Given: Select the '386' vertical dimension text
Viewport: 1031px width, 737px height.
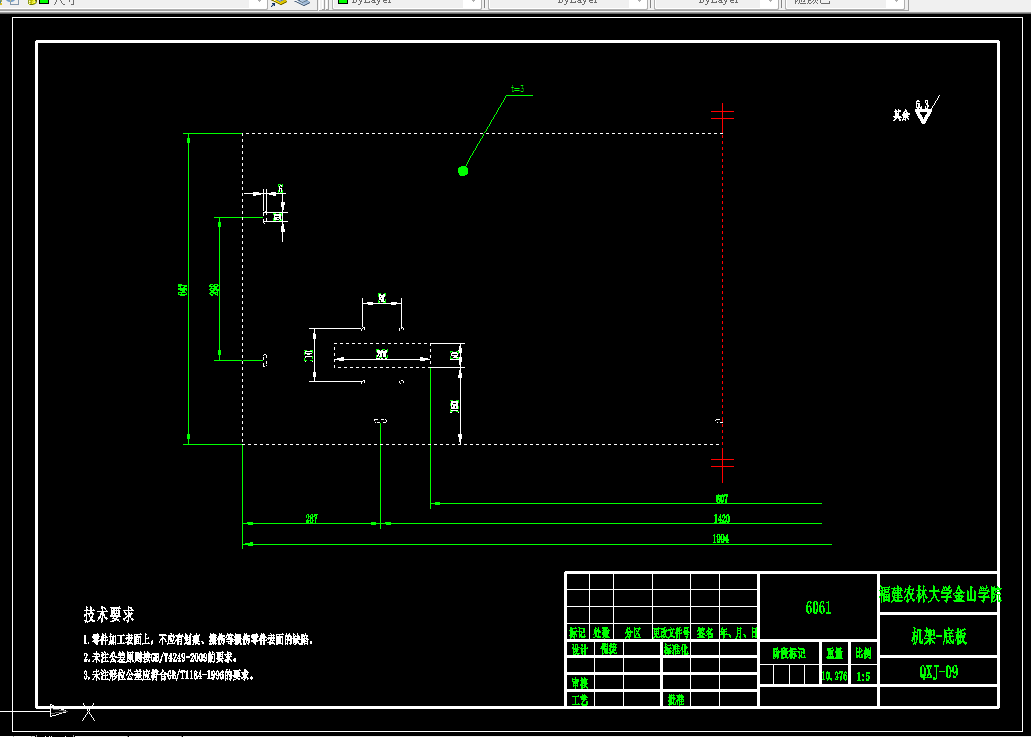Looking at the screenshot, I should (x=214, y=289).
